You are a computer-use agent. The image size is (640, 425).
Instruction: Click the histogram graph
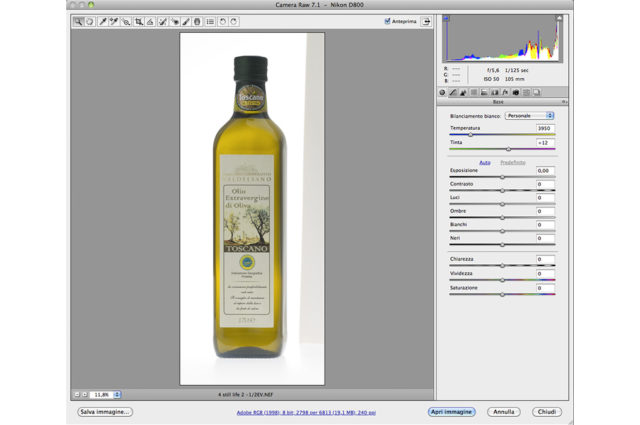[x=502, y=38]
